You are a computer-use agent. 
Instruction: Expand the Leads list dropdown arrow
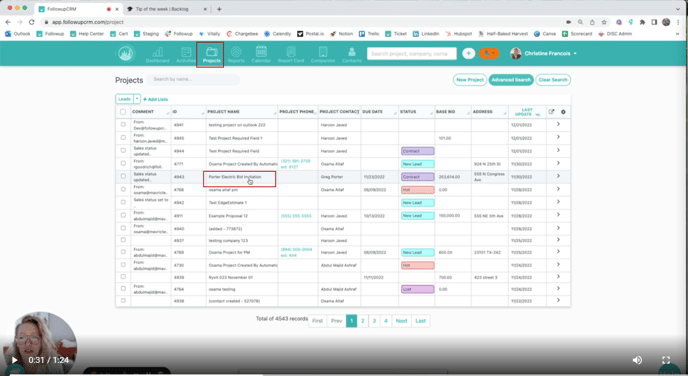pyautogui.click(x=137, y=99)
